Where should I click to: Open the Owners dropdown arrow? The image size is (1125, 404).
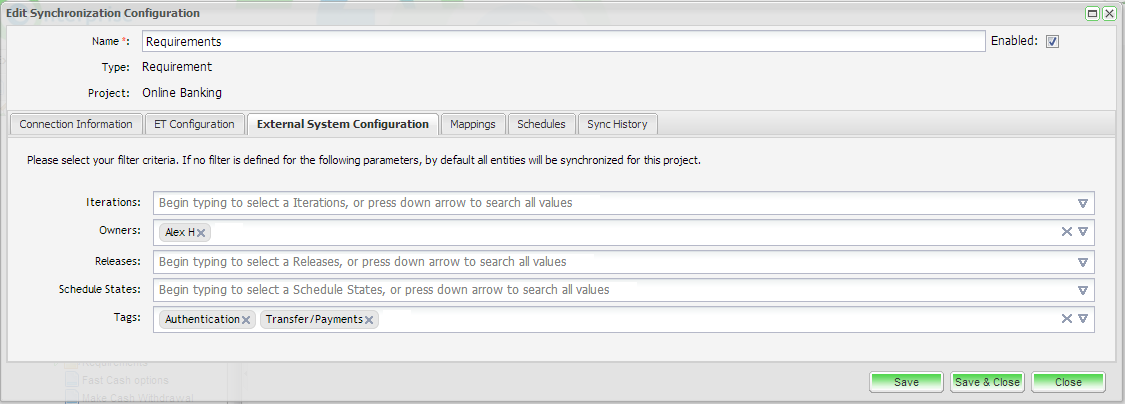[1082, 232]
